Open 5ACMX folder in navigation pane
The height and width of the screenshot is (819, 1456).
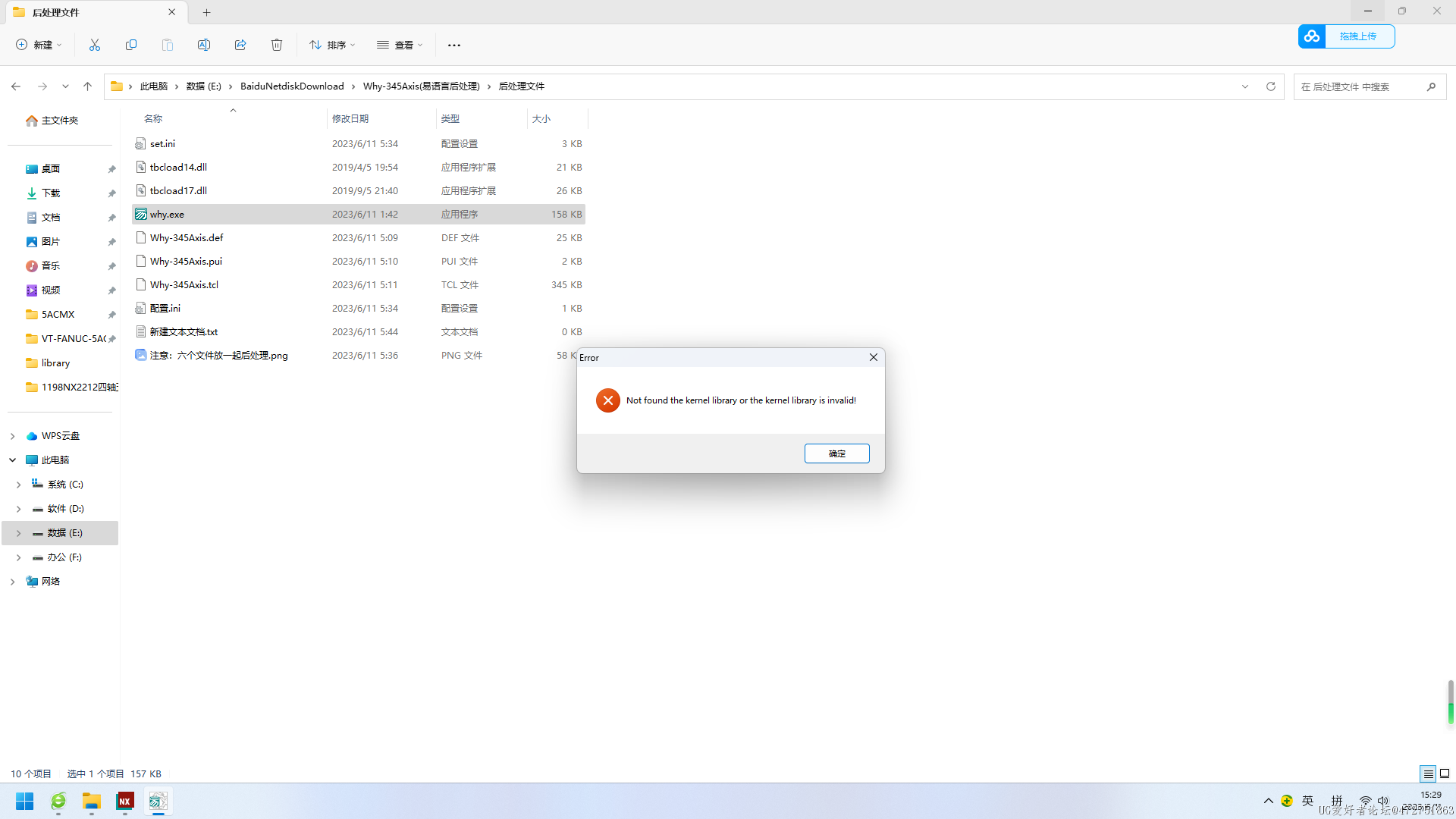tap(58, 315)
